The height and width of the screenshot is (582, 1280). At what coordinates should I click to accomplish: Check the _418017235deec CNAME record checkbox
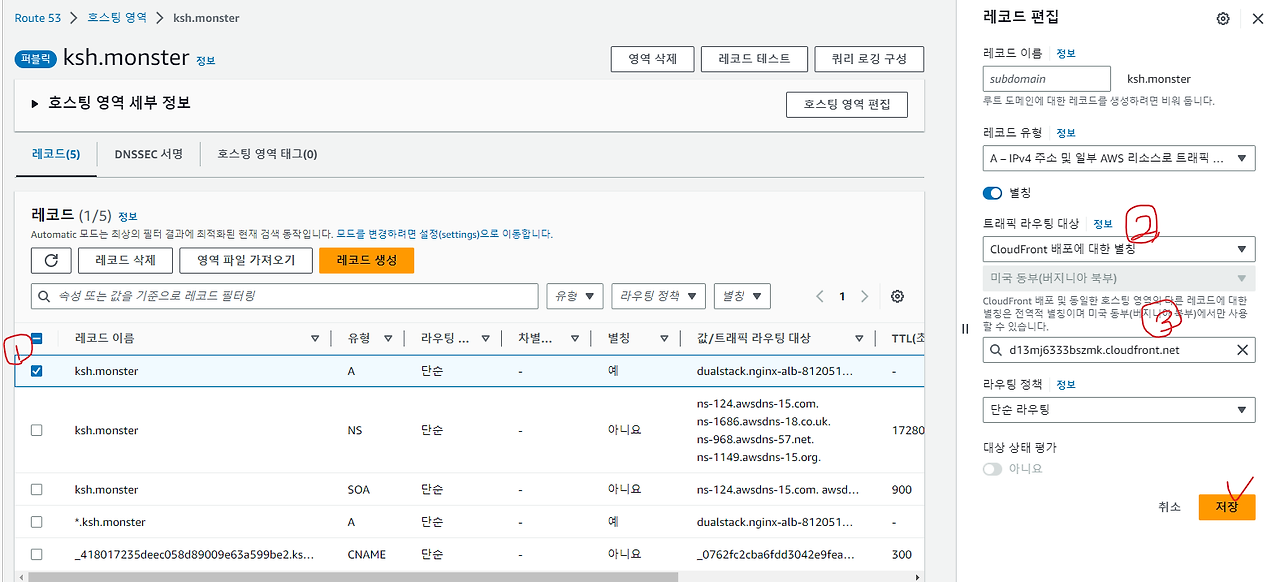[37, 554]
